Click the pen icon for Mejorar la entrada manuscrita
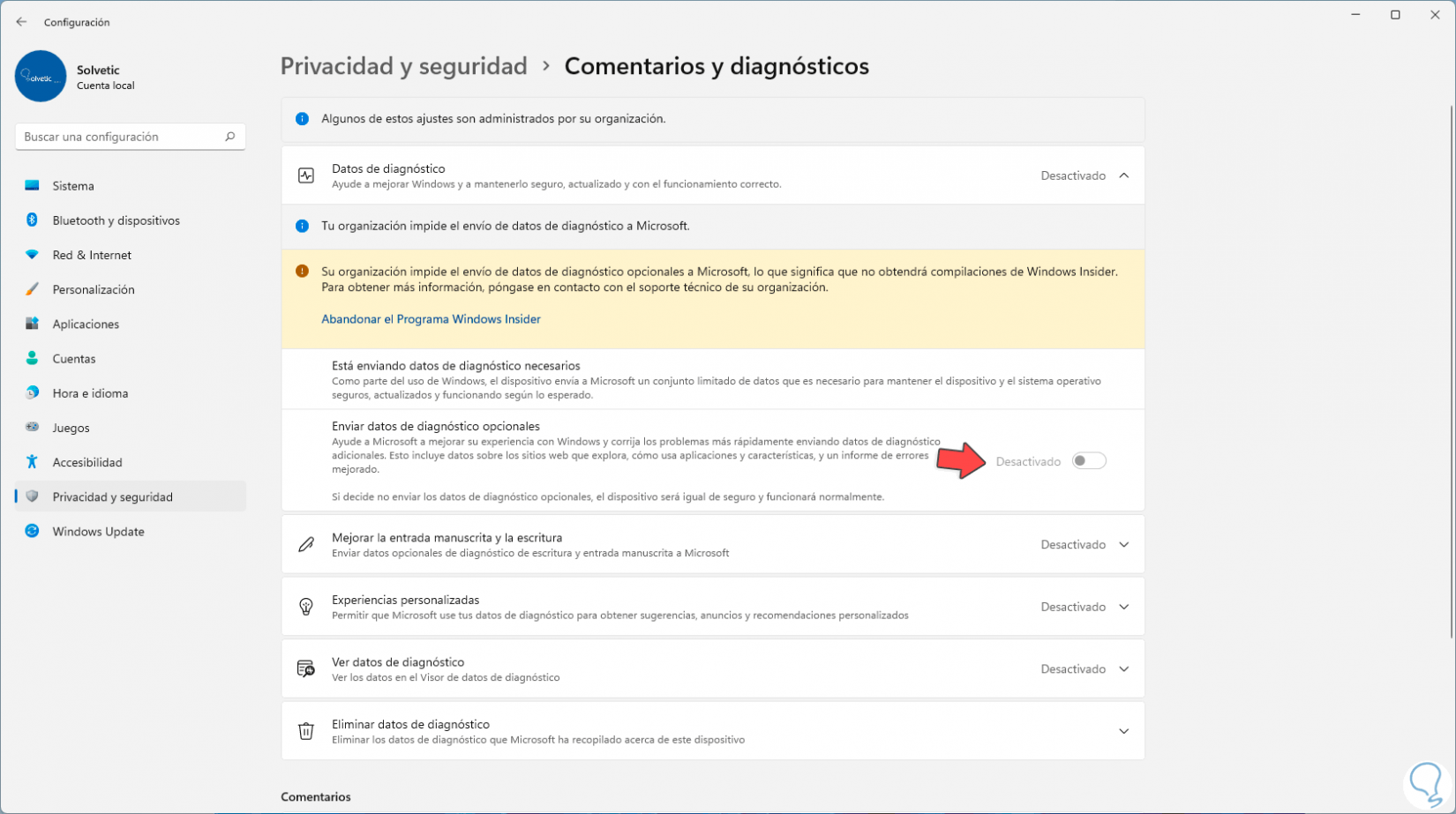This screenshot has height=814, width=1456. coord(306,544)
